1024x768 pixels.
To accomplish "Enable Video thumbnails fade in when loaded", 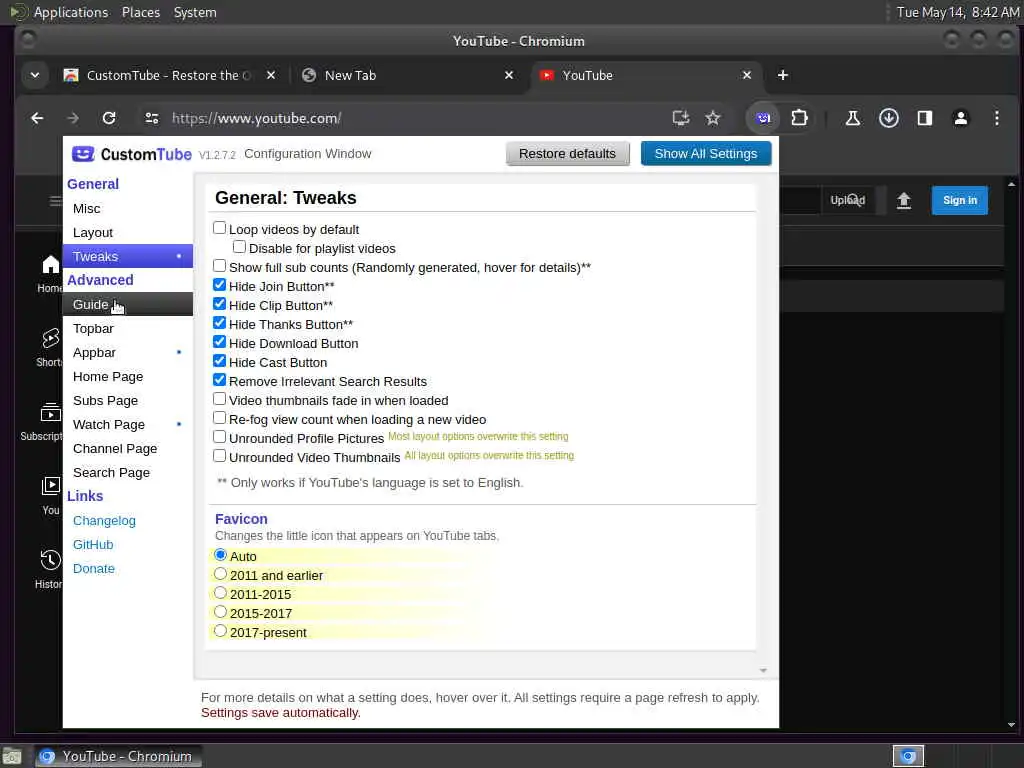I will pos(219,398).
